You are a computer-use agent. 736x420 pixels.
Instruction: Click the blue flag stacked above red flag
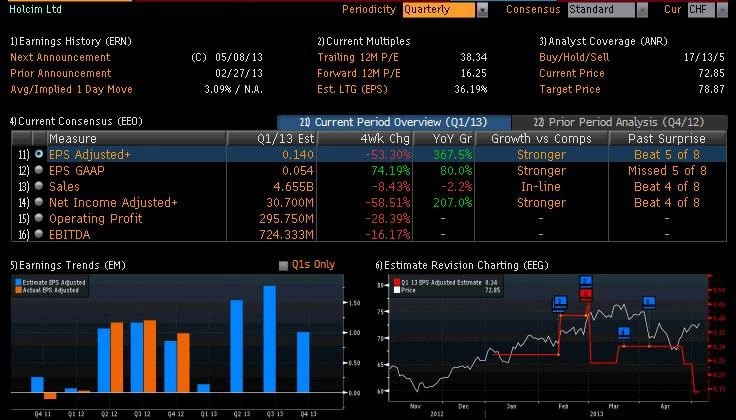(x=586, y=282)
